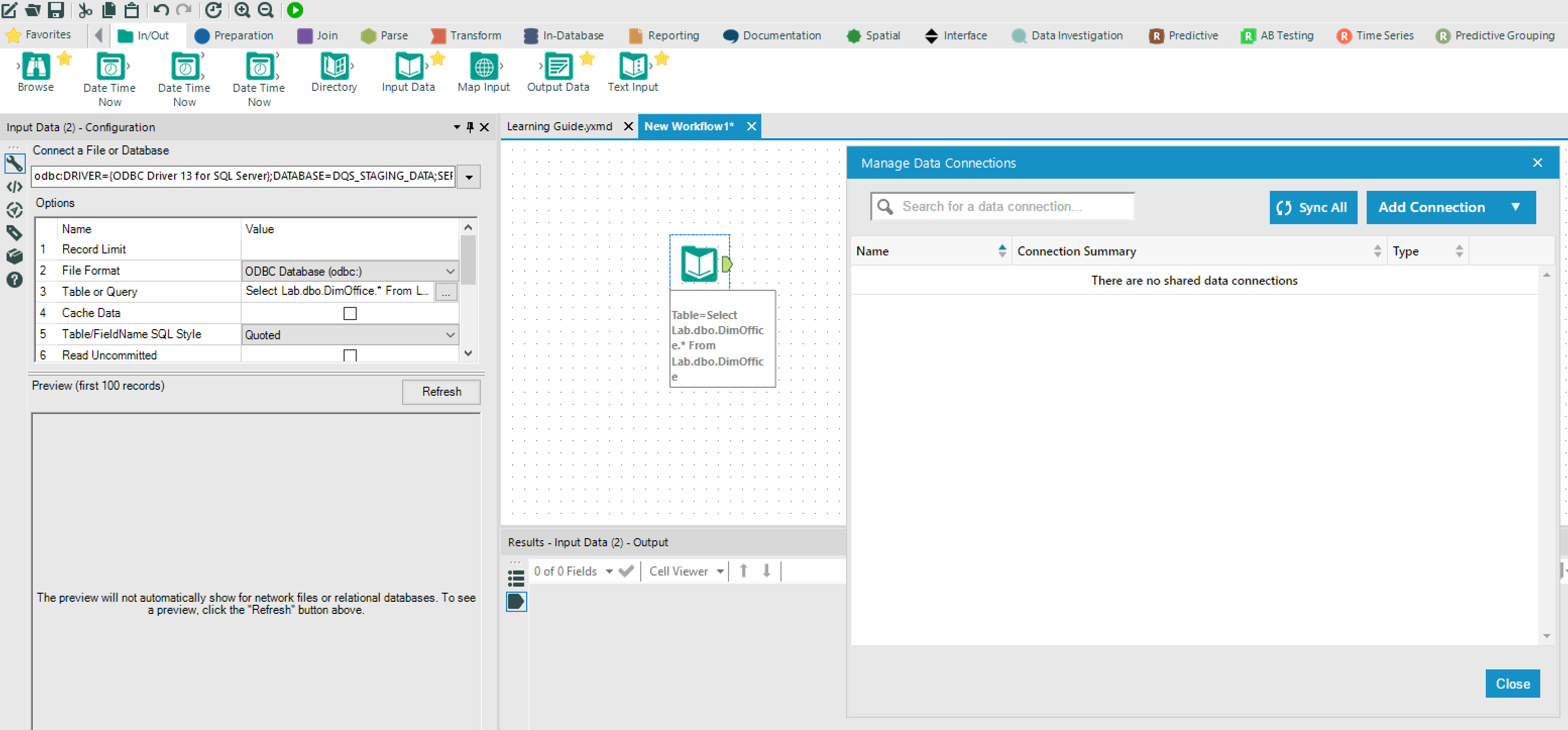Click the Refresh button for the preview
This screenshot has width=1568, height=730.
click(x=441, y=392)
